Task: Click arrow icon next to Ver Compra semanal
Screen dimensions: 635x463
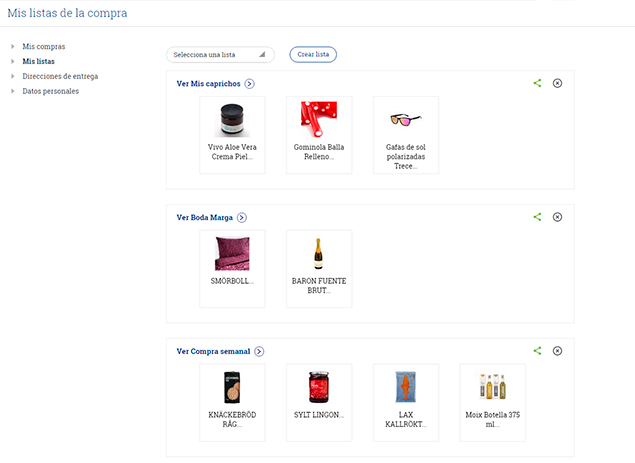Action: [259, 352]
